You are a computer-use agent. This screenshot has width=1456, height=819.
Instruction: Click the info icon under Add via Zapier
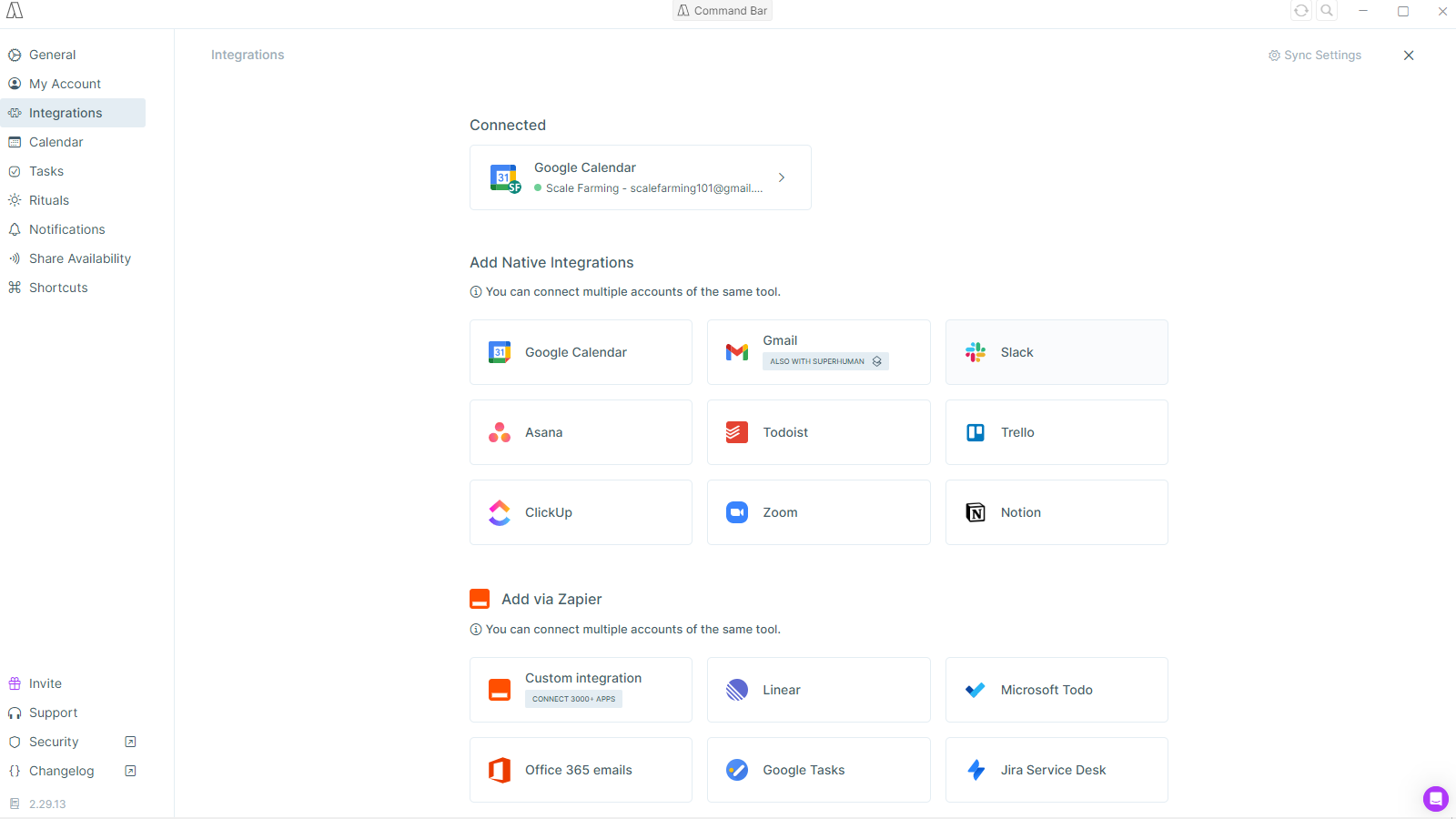(x=476, y=630)
